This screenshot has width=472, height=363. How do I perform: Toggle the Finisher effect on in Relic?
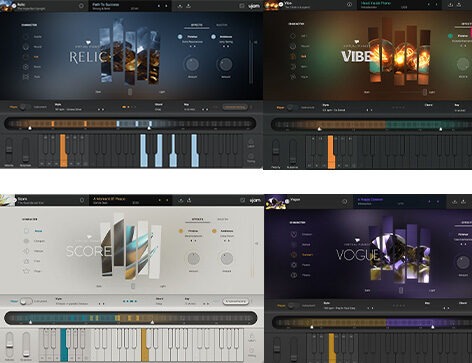(x=180, y=37)
